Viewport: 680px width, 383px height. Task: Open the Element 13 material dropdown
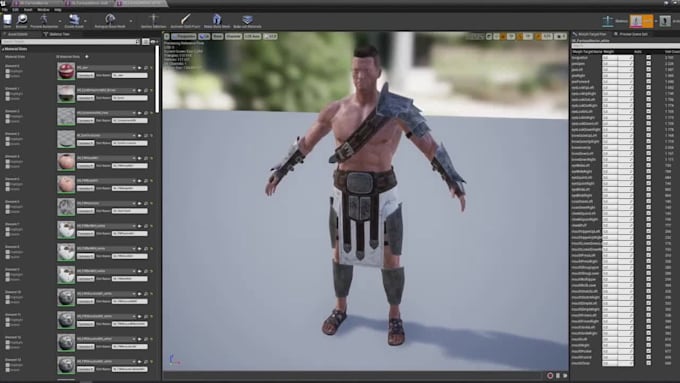(106, 361)
